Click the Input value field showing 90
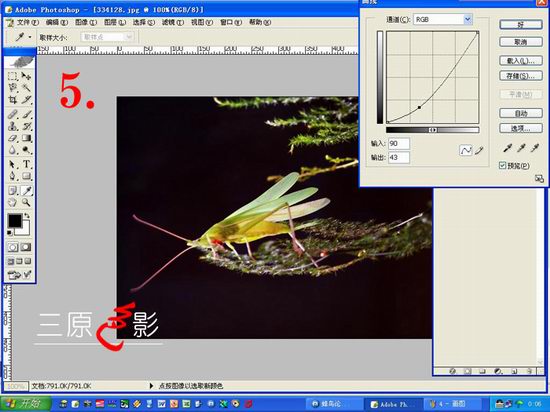Image resolution: width=550 pixels, height=412 pixels. pyautogui.click(x=399, y=143)
